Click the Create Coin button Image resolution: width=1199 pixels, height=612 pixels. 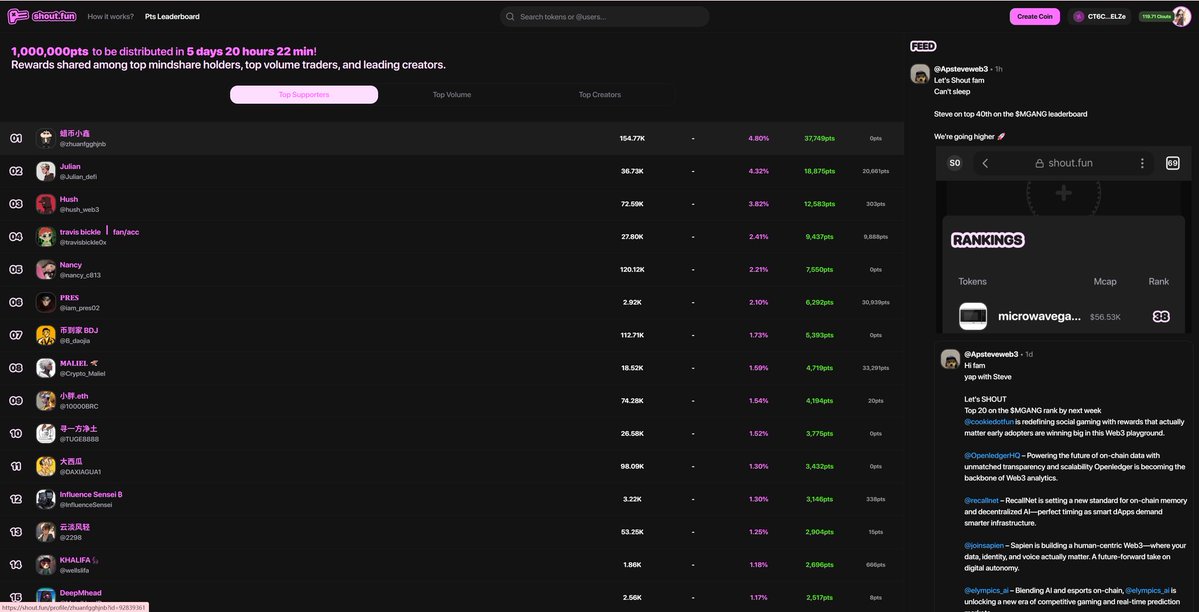coord(1035,16)
